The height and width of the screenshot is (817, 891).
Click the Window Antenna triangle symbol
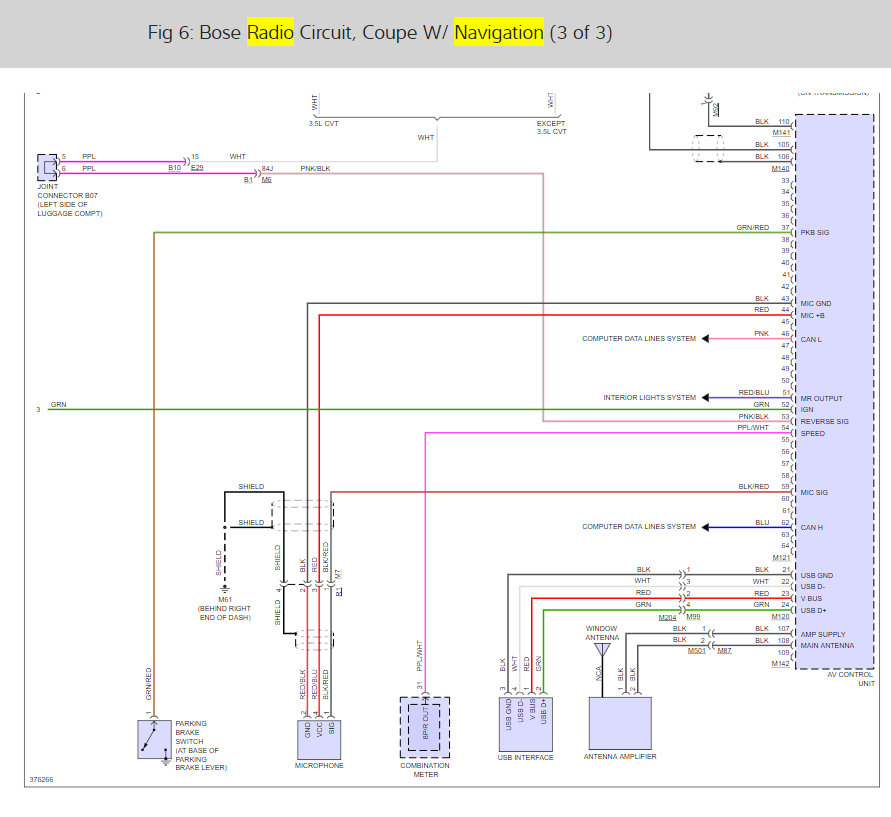(602, 649)
